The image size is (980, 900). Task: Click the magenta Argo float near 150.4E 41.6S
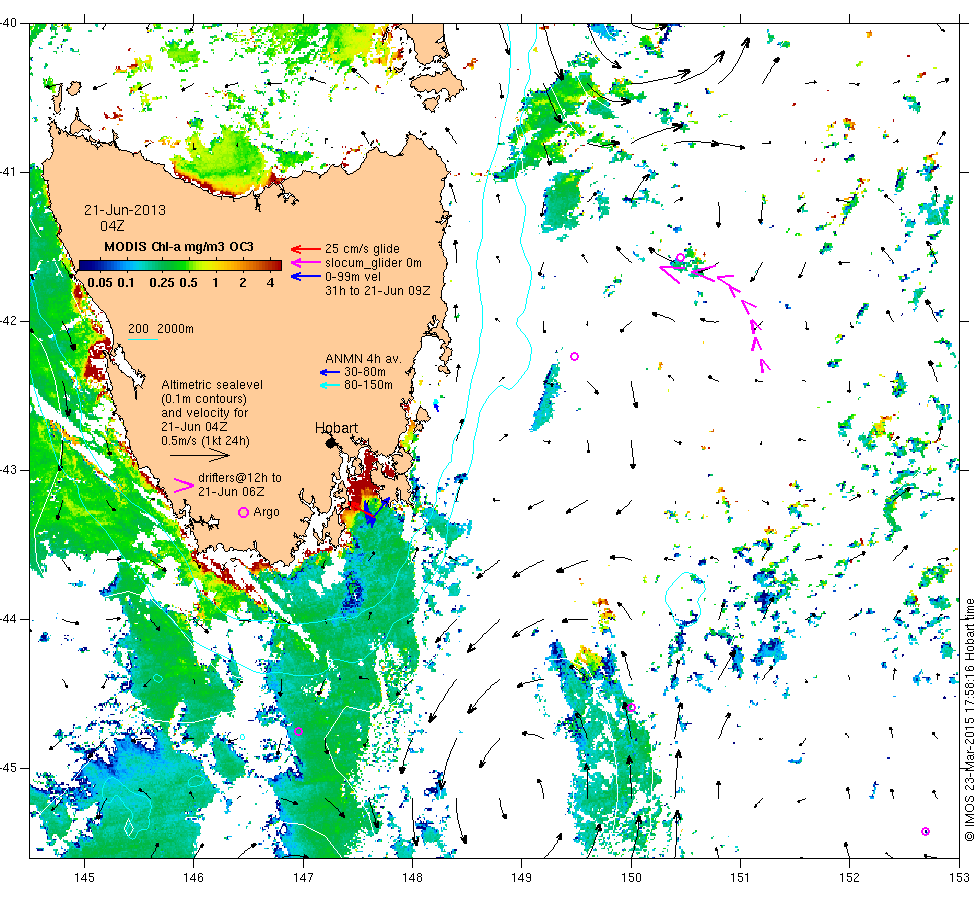coord(681,258)
